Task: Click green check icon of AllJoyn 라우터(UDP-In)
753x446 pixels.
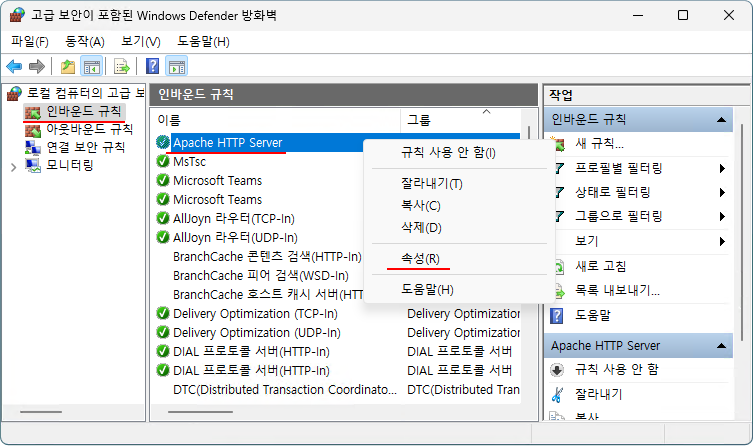Action: coord(163,237)
